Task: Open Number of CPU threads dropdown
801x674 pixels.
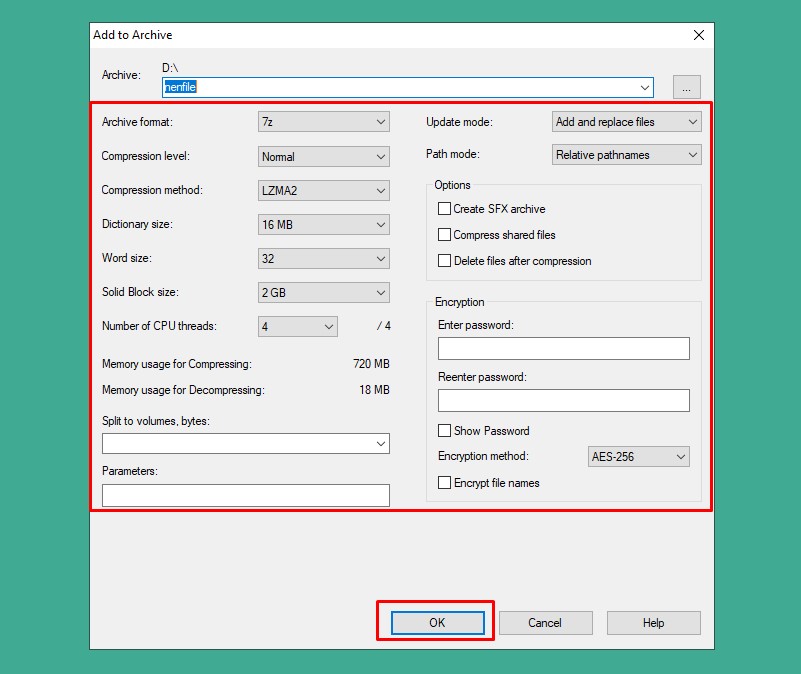Action: click(298, 327)
